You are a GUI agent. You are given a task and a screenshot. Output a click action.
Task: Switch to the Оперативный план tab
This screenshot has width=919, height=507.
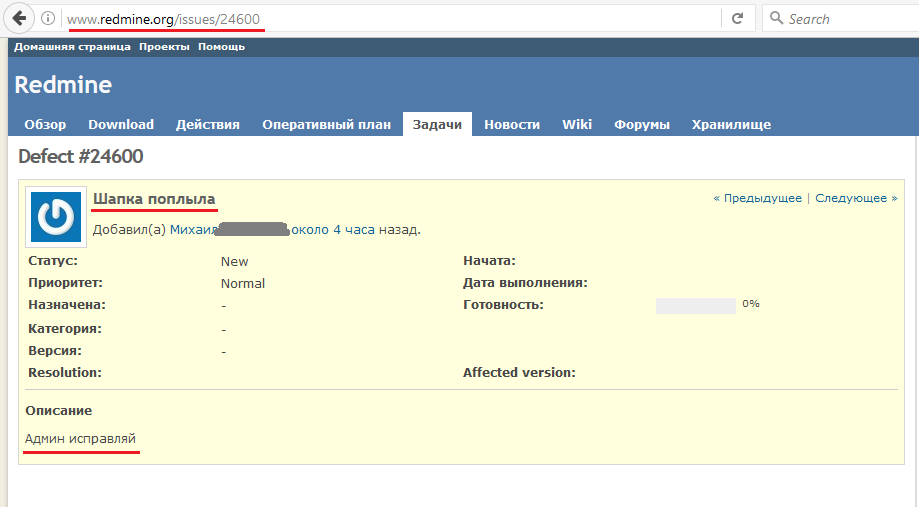[x=326, y=124]
